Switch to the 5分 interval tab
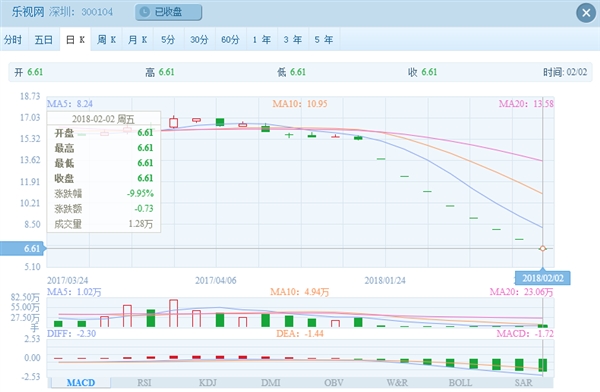600x392 pixels. point(168,39)
